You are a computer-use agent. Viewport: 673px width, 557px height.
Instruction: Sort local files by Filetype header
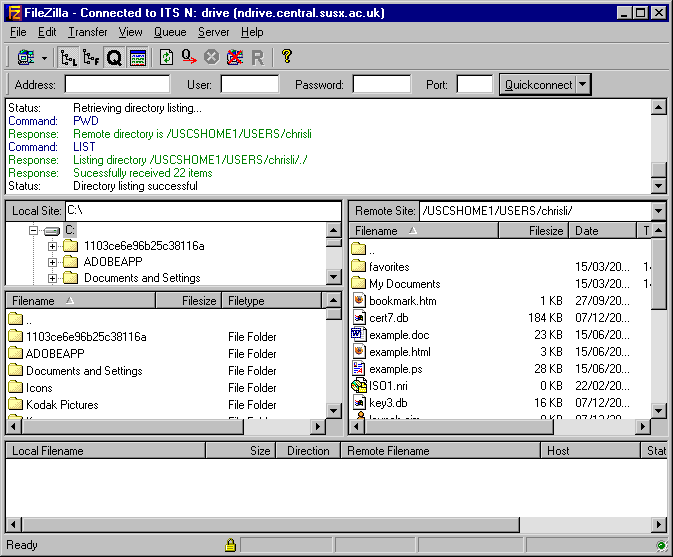click(271, 300)
